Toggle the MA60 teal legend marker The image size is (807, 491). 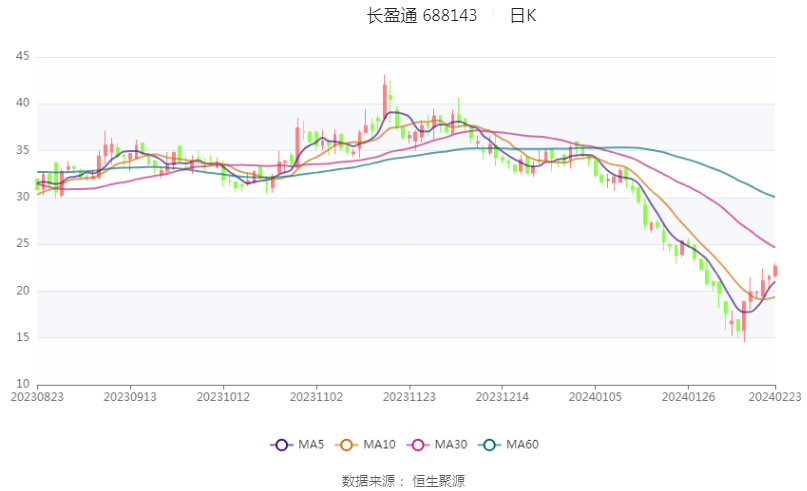pyautogui.click(x=489, y=445)
